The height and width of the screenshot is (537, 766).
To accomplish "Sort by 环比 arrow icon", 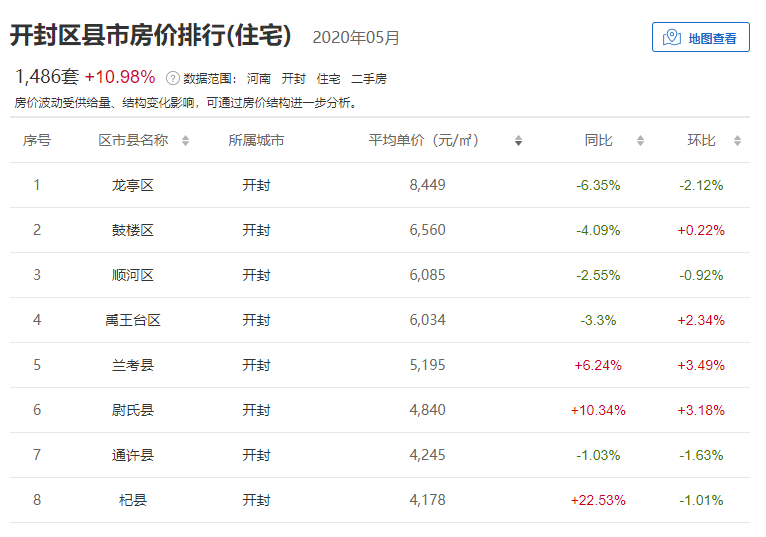I will pyautogui.click(x=737, y=141).
